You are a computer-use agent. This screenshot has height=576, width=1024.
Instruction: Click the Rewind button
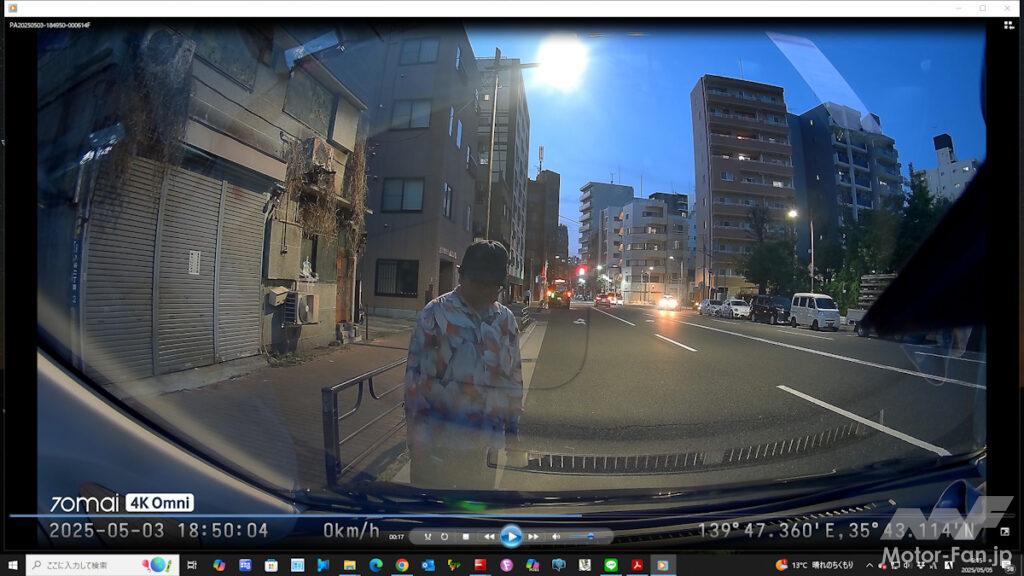click(x=489, y=537)
